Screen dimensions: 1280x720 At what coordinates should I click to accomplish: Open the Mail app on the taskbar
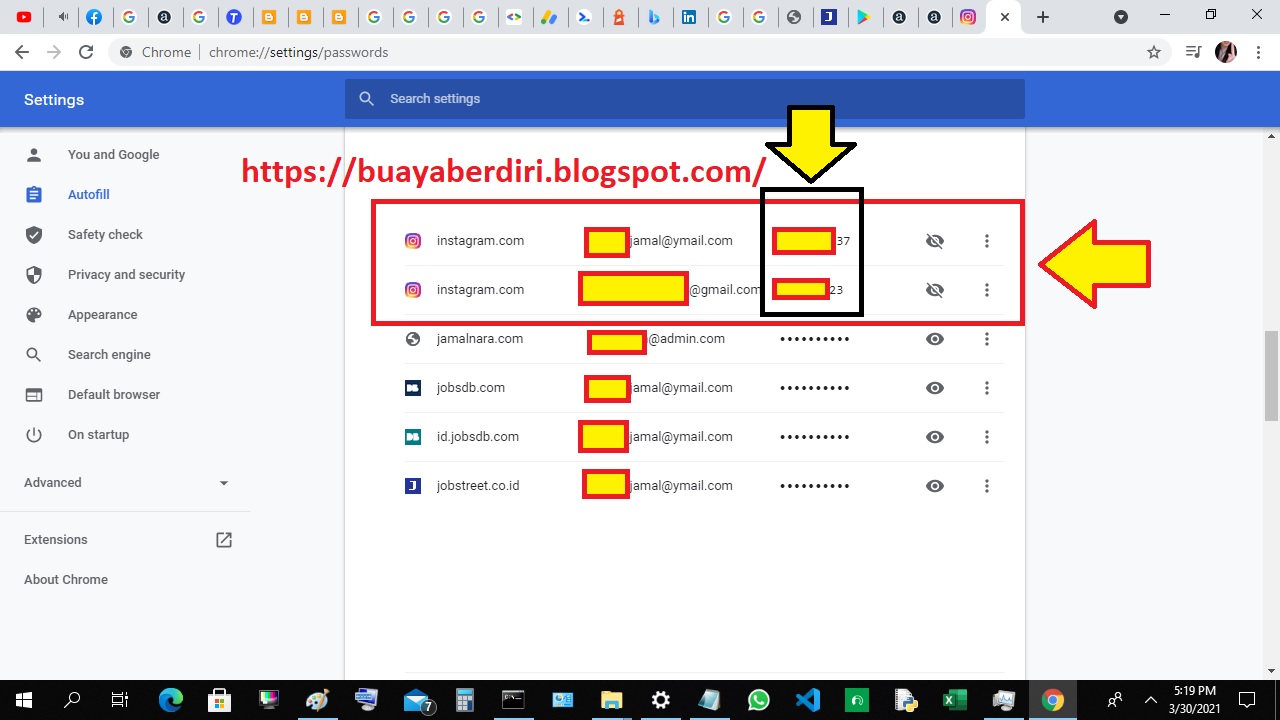click(x=416, y=700)
